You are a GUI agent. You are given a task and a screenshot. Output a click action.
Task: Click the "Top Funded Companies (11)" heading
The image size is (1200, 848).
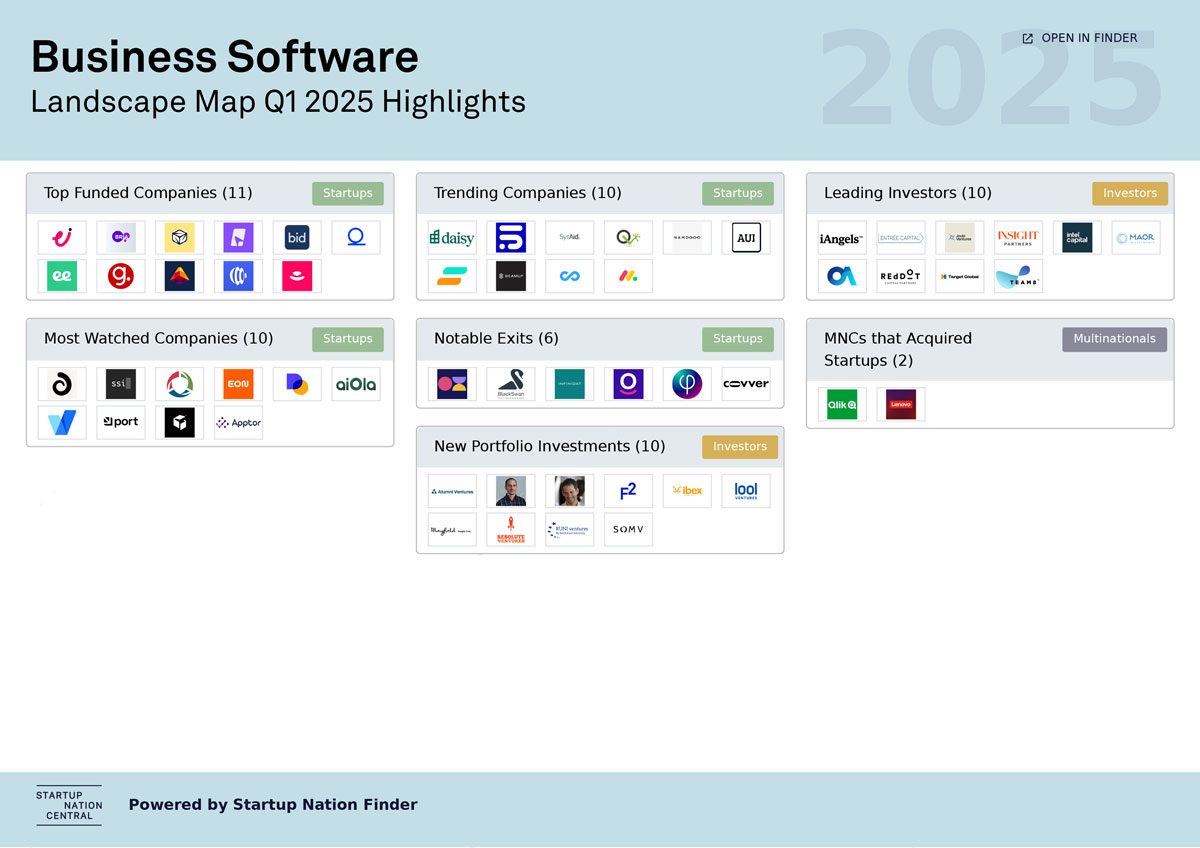click(148, 193)
